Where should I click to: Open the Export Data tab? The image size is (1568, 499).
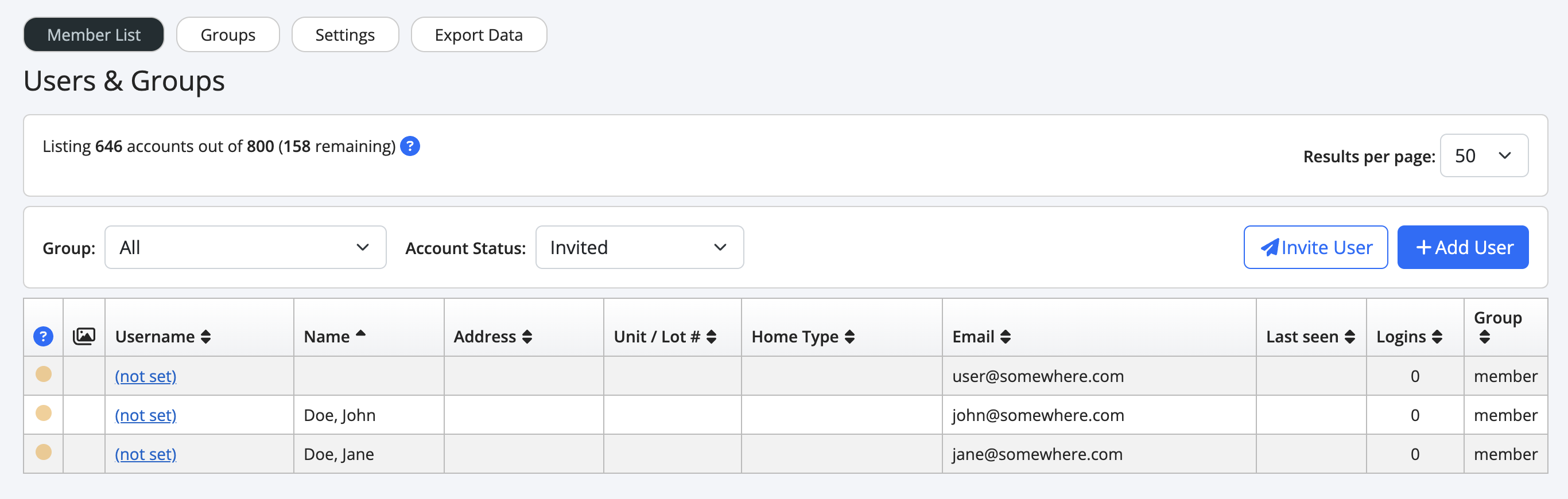[x=479, y=34]
